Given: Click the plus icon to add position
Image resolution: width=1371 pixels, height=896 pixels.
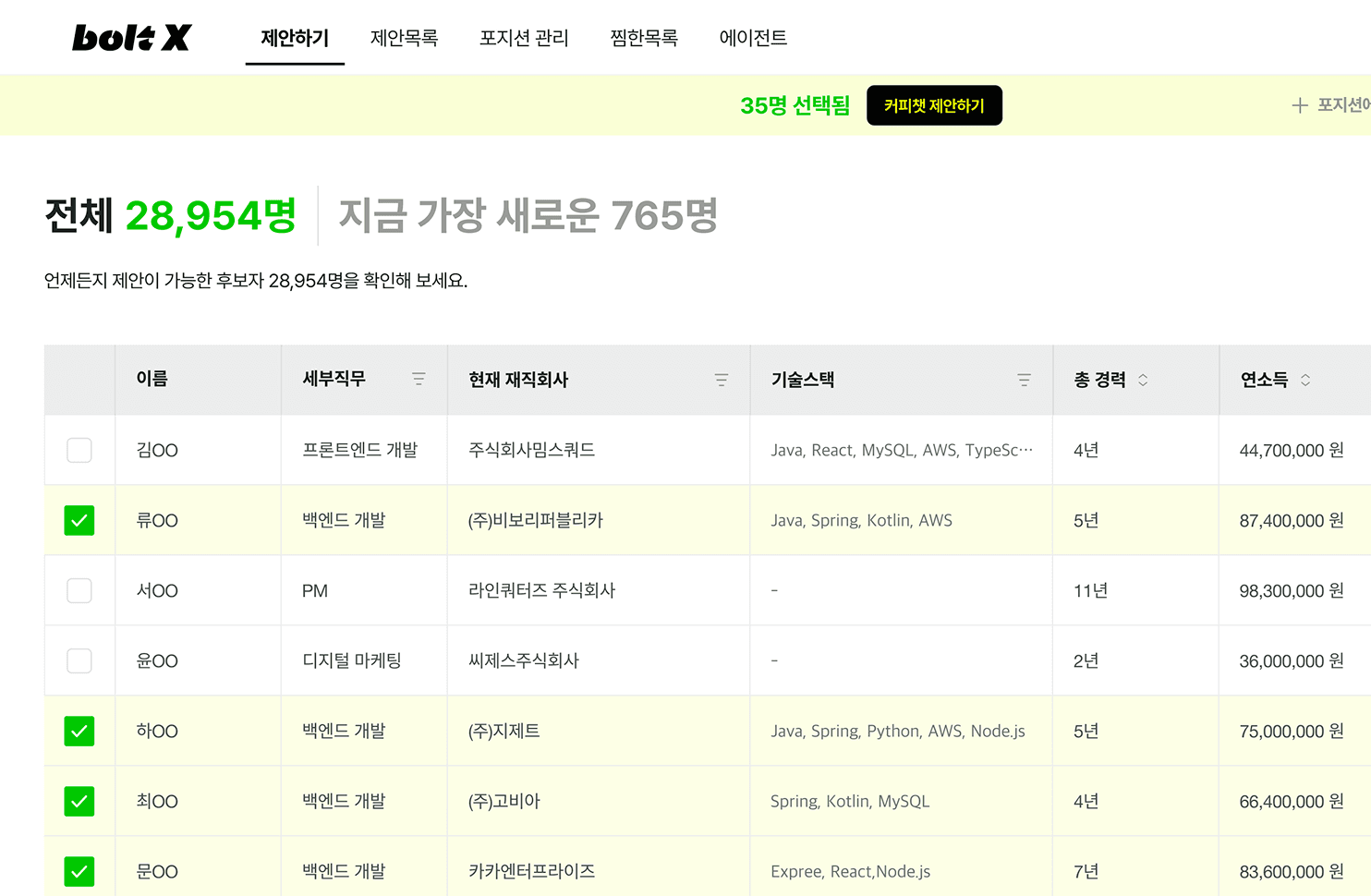Looking at the screenshot, I should 1300,105.
